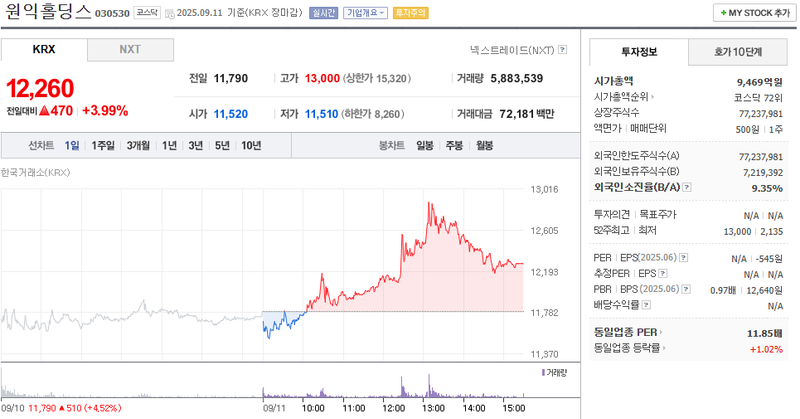Open the NXT help question-mark icon

click(562, 50)
